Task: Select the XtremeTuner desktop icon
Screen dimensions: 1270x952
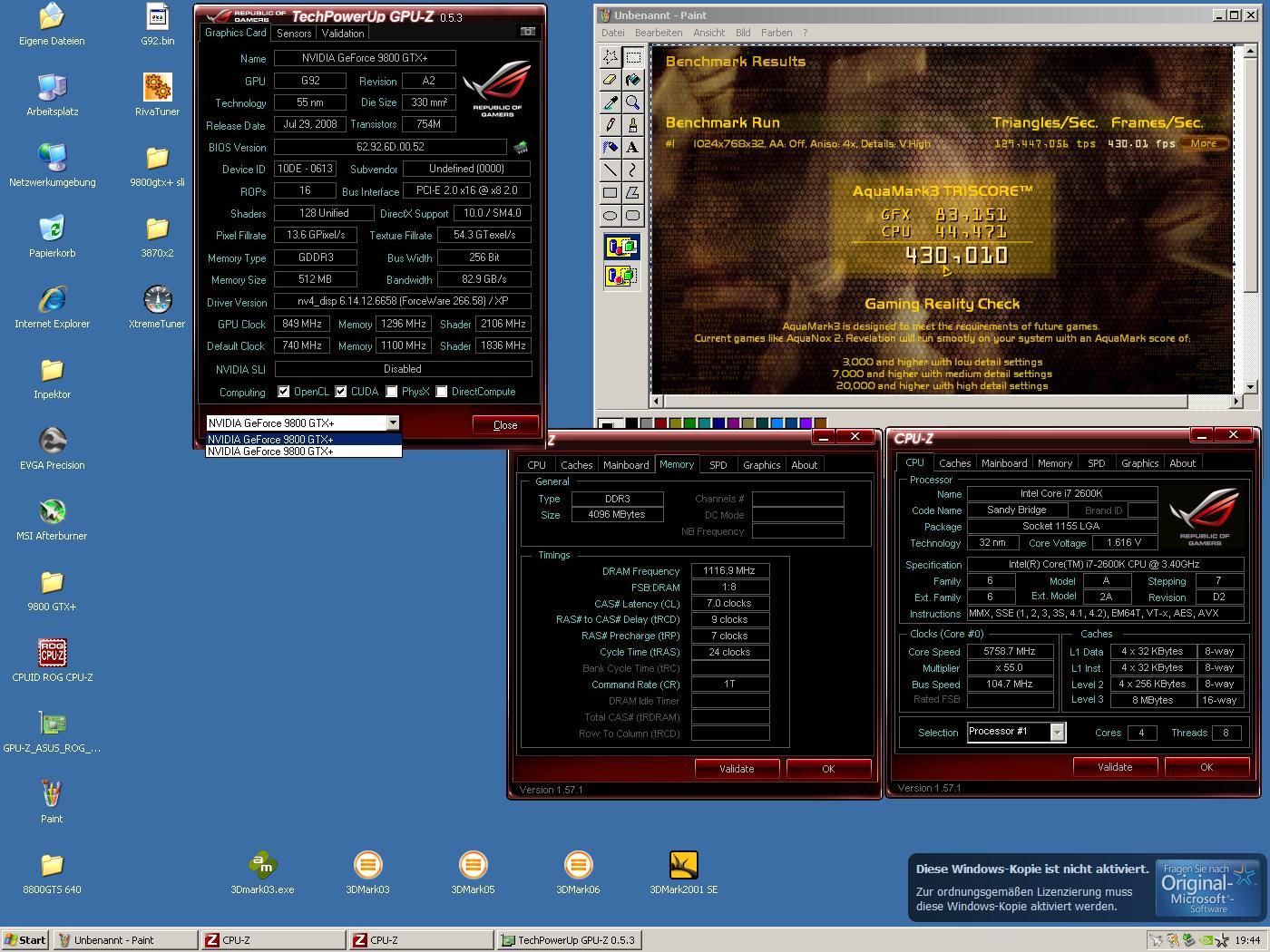Action: coord(157,307)
